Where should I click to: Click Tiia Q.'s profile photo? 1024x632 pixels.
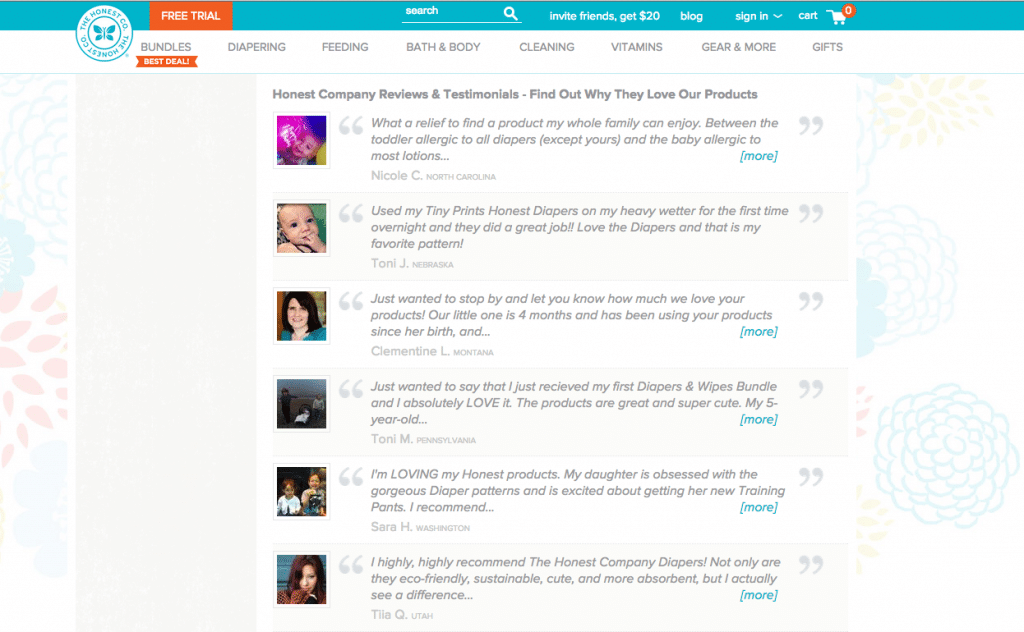coord(301,579)
